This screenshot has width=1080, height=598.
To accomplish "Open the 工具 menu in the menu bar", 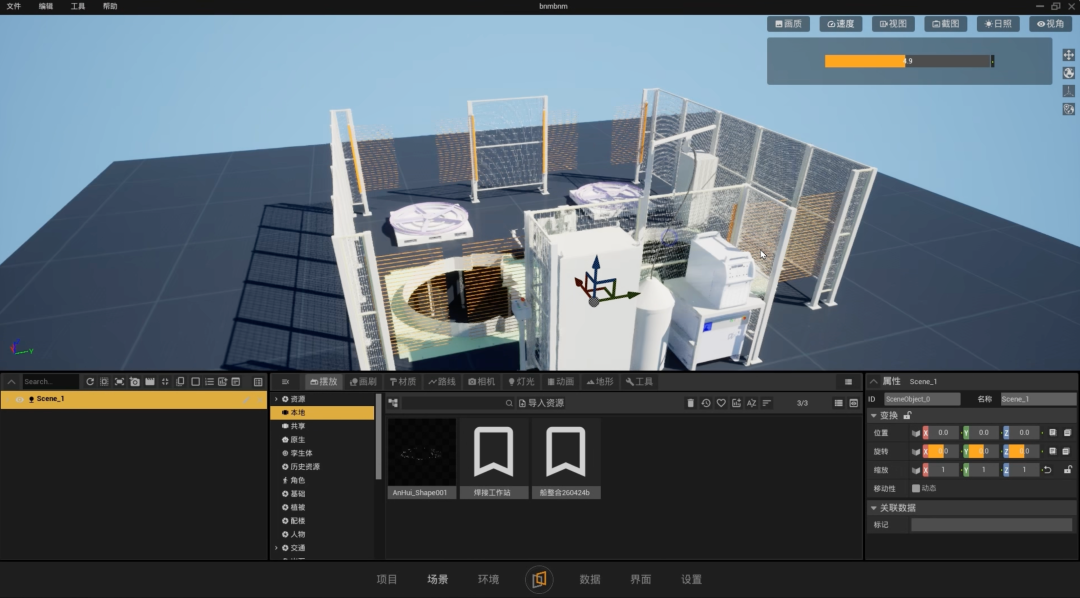I will (x=78, y=6).
